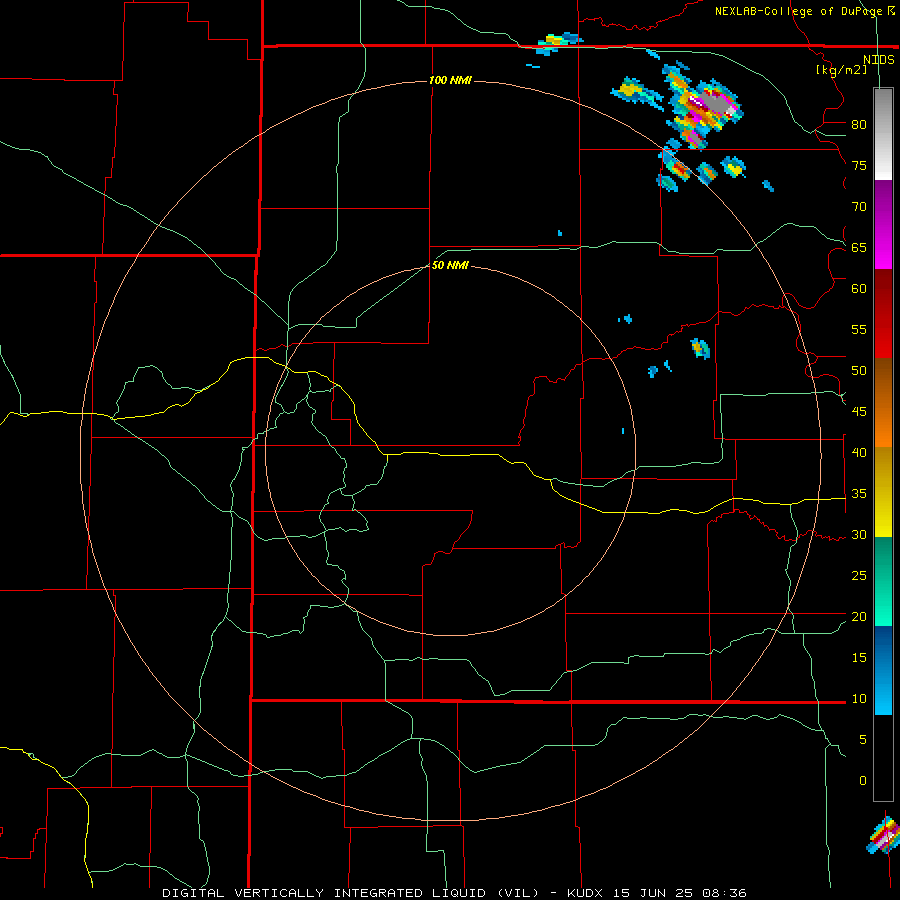Screen dimensions: 900x900
Task: Click the 0 value on the color scale
Action: pyautogui.click(x=863, y=781)
